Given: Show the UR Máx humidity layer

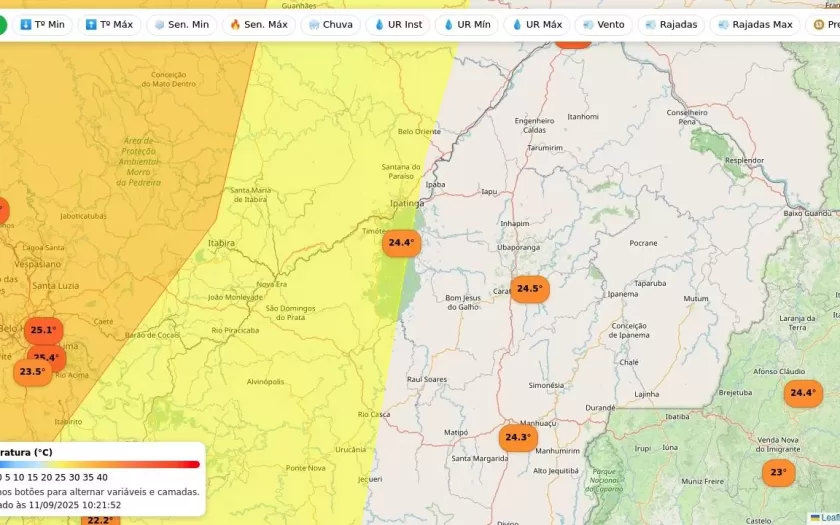Looking at the screenshot, I should (536, 24).
